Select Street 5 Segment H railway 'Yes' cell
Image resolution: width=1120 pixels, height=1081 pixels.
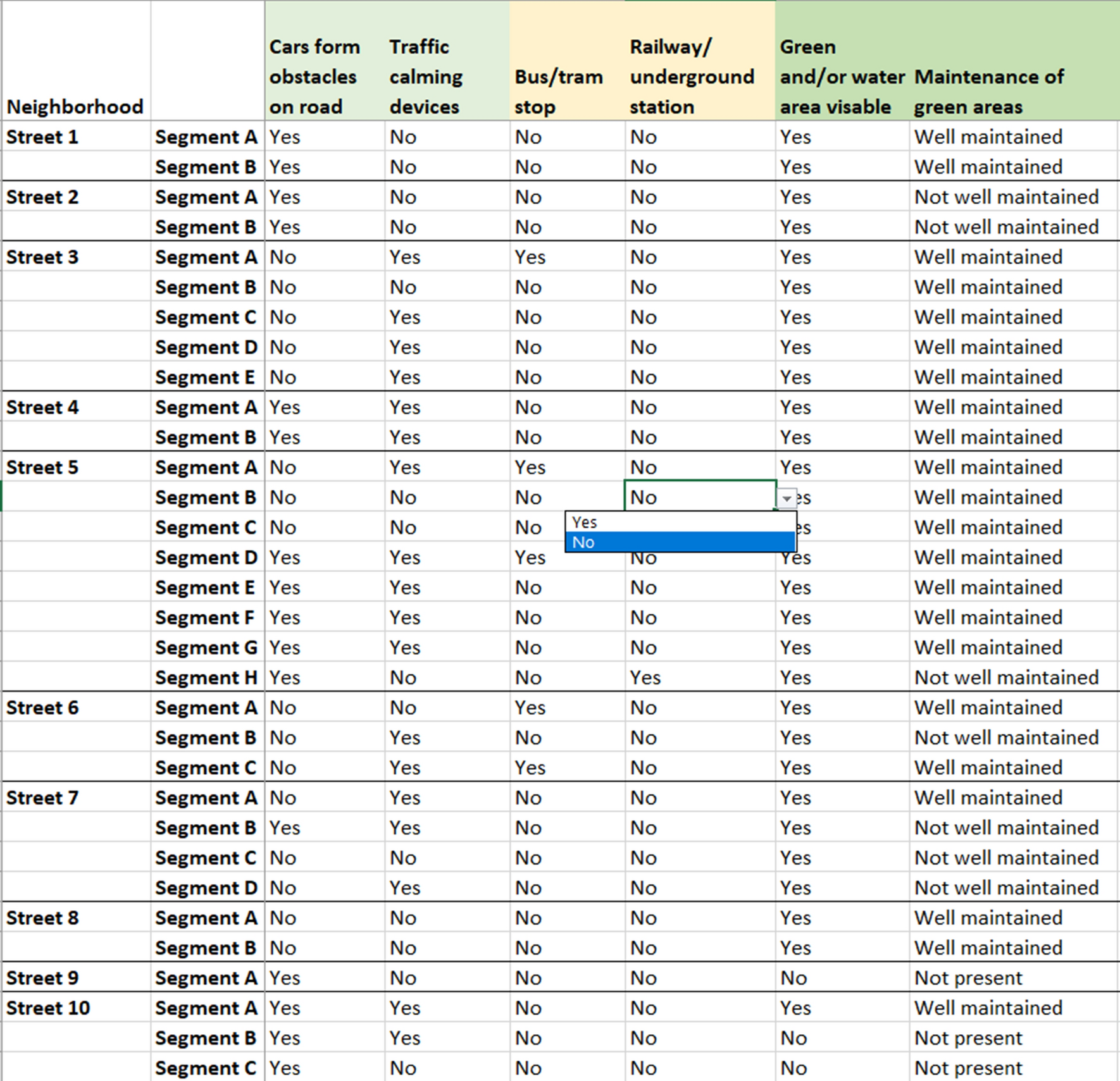(700, 677)
